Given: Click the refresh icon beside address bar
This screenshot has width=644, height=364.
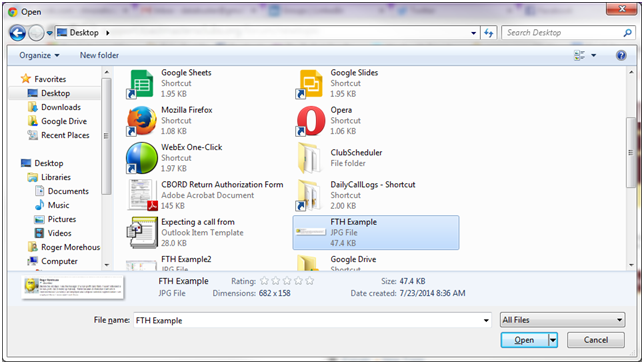Looking at the screenshot, I should tap(489, 33).
